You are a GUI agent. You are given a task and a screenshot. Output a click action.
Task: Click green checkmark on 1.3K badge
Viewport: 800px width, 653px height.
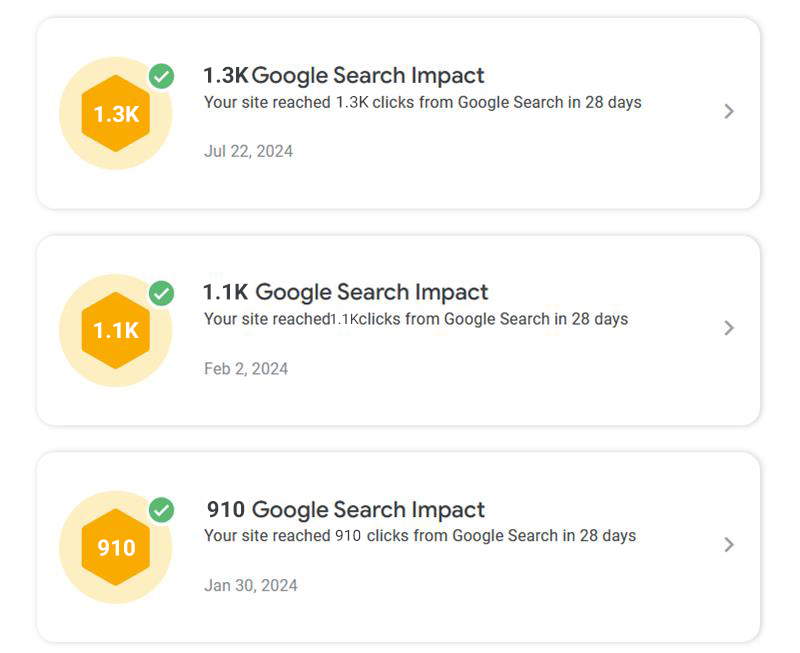click(161, 76)
